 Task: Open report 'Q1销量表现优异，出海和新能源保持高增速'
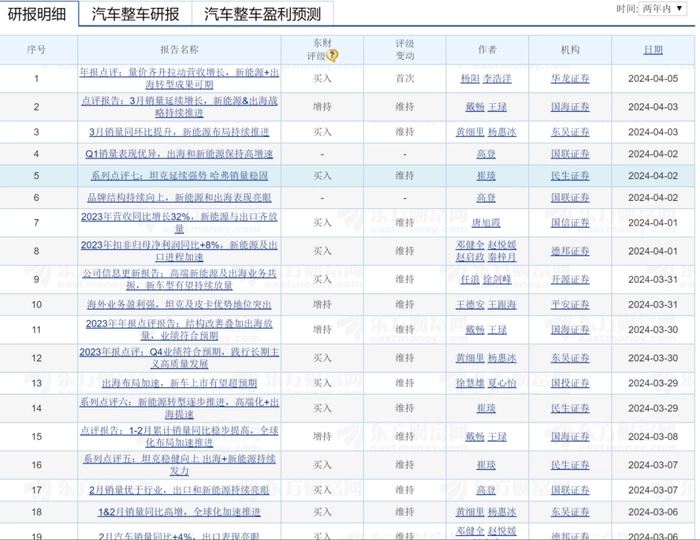point(179,154)
